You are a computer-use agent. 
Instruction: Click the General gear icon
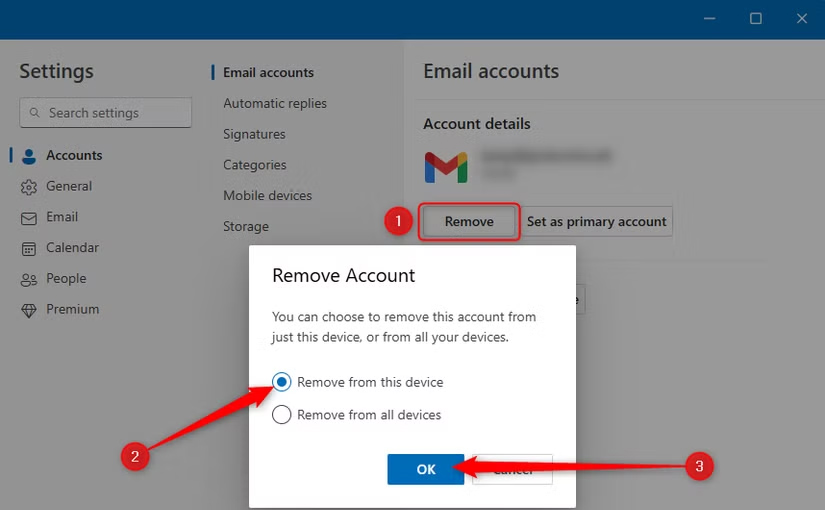click(29, 187)
